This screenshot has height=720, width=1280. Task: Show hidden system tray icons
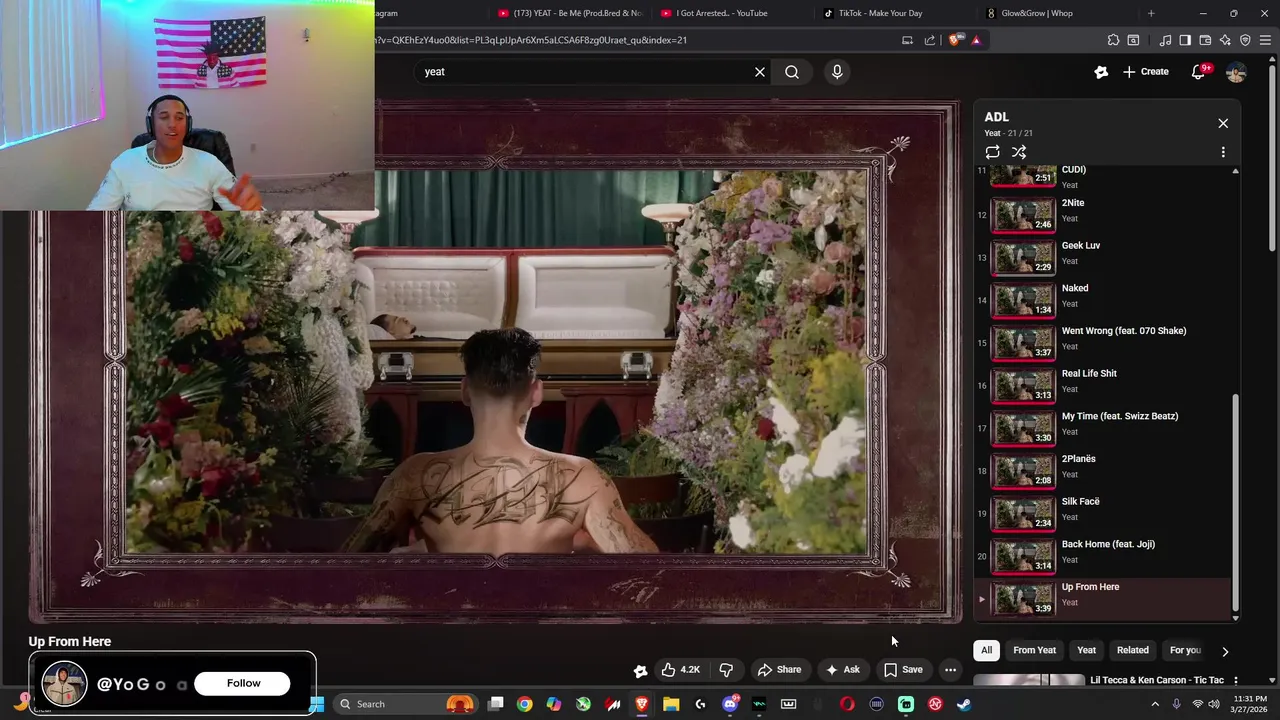click(x=1155, y=704)
